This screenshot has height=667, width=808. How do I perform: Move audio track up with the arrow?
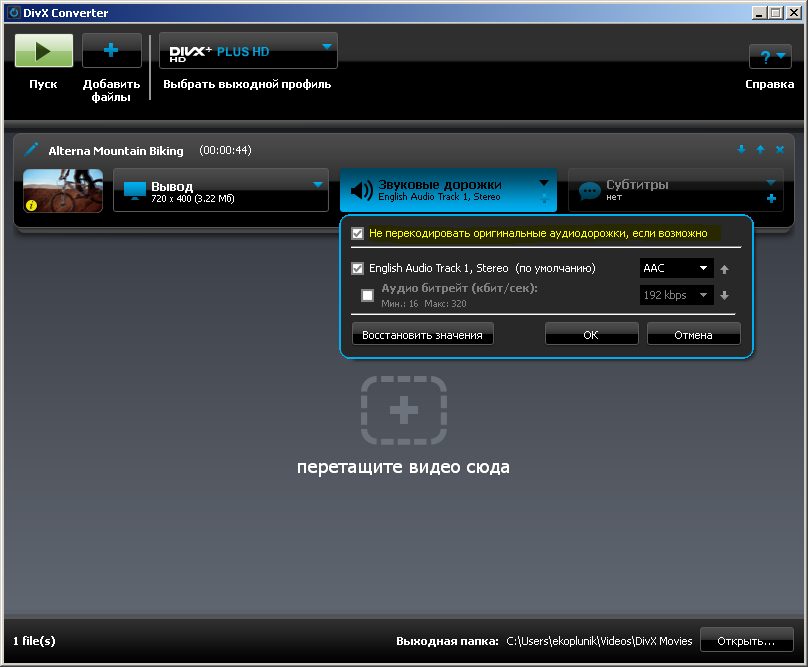725,269
